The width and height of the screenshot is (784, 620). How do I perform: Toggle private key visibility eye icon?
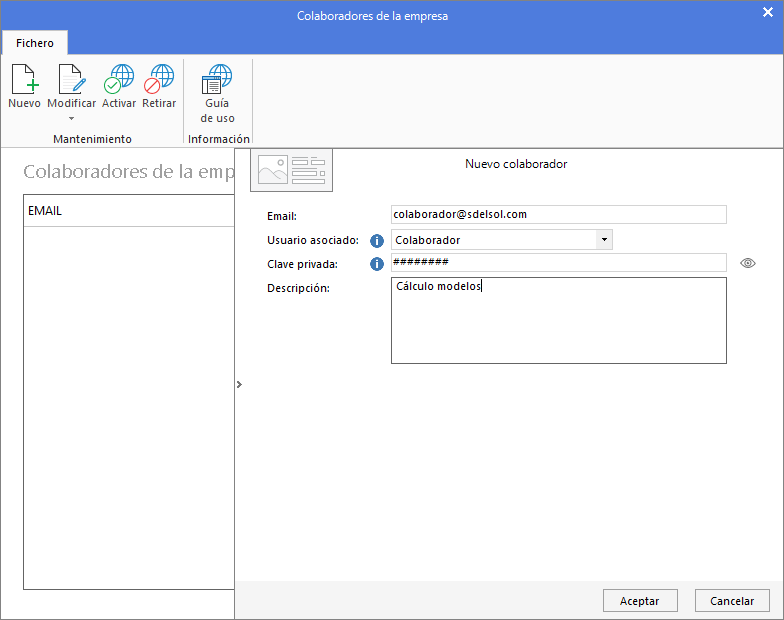click(x=748, y=263)
